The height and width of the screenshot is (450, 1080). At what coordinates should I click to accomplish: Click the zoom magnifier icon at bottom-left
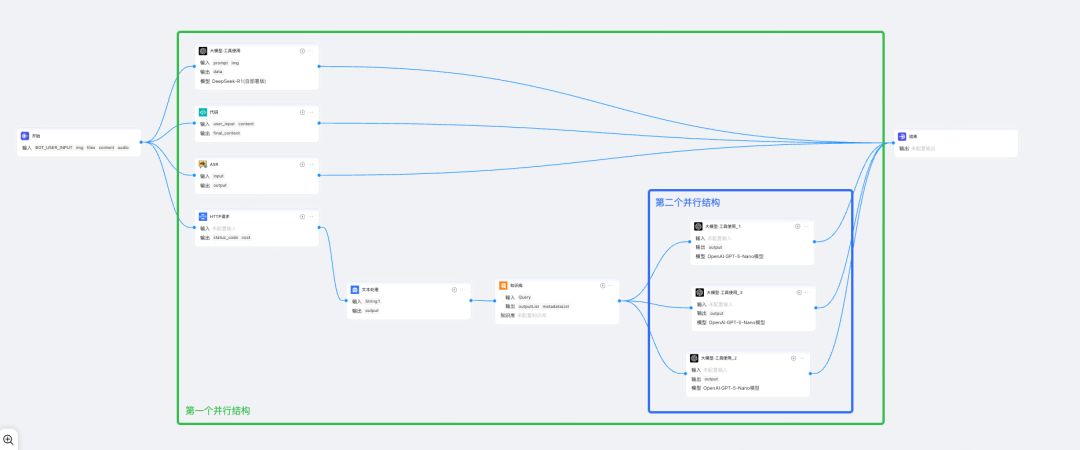(9, 440)
